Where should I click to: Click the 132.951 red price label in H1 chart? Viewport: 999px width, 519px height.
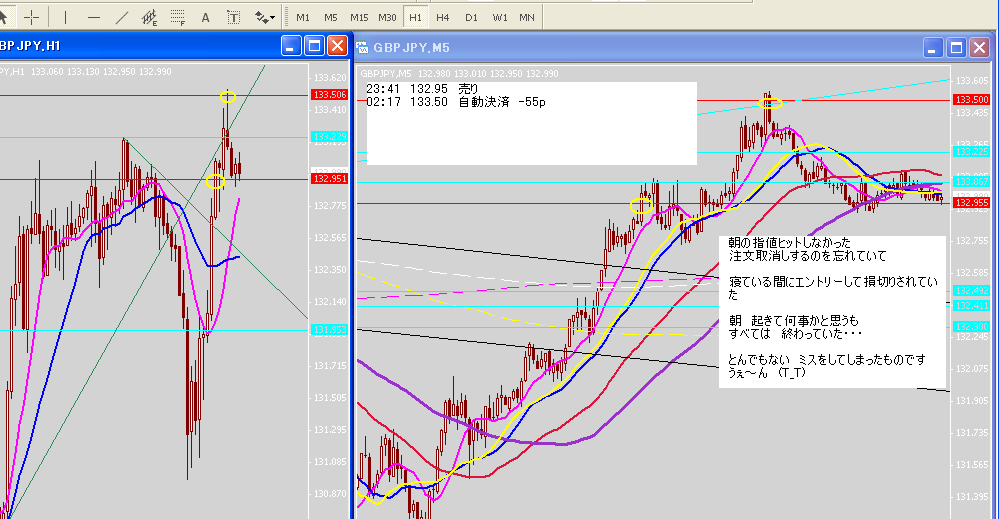coord(329,179)
